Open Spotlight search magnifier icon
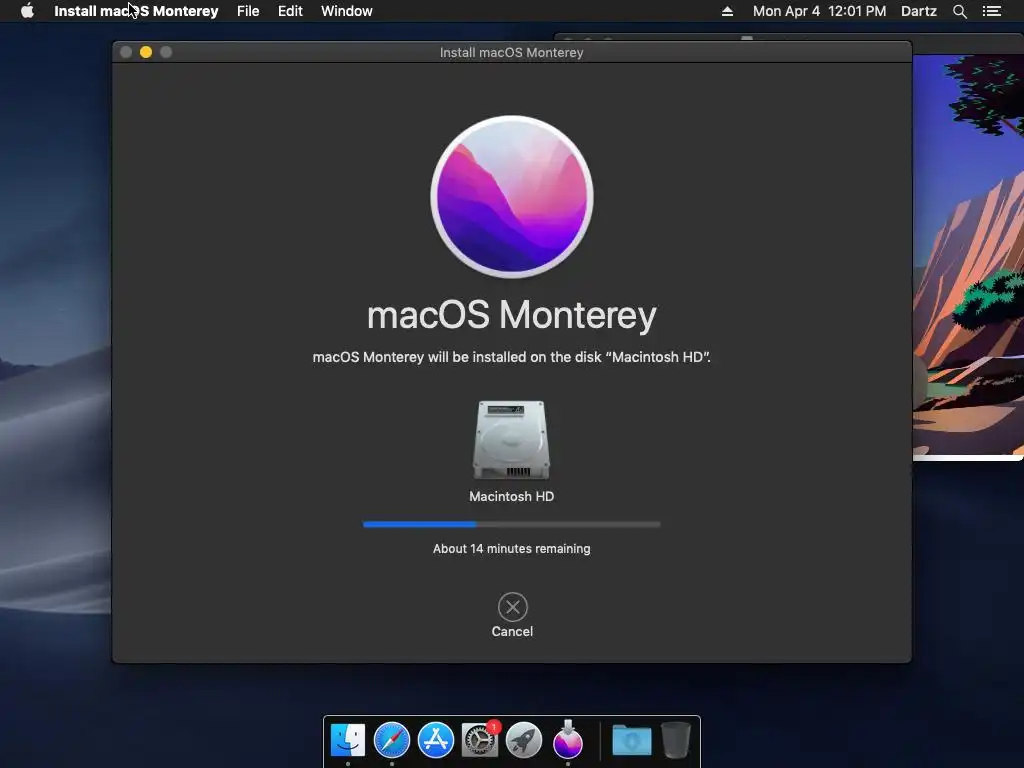1024x768 pixels. tap(960, 11)
